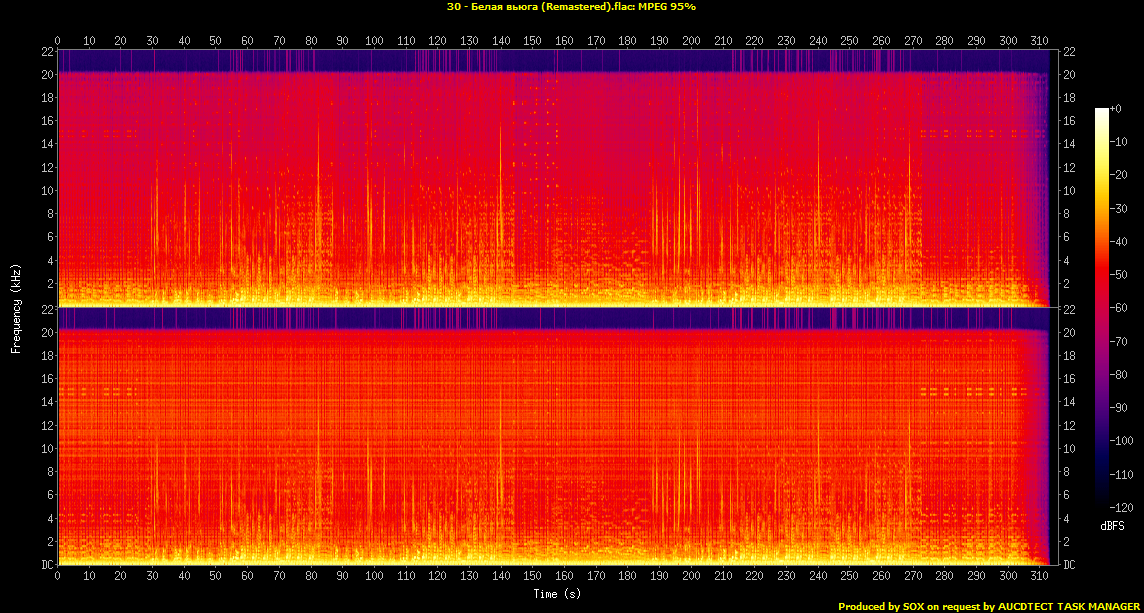The height and width of the screenshot is (613, 1144).
Task: Select the 310 mark on the bottom time axis
Action: pyautogui.click(x=1039, y=576)
